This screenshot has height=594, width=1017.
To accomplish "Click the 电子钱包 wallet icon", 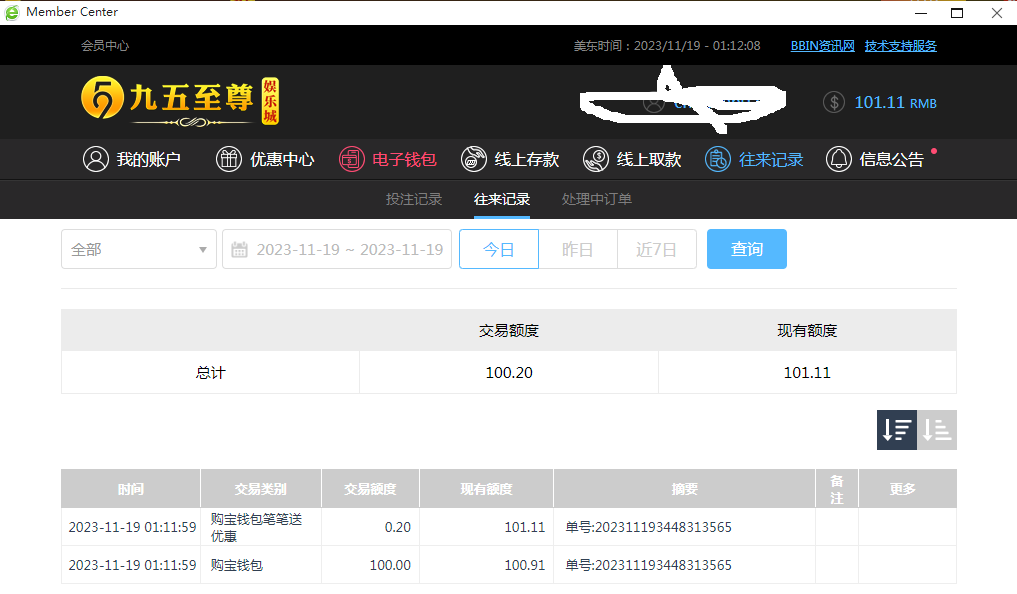I will tap(352, 159).
